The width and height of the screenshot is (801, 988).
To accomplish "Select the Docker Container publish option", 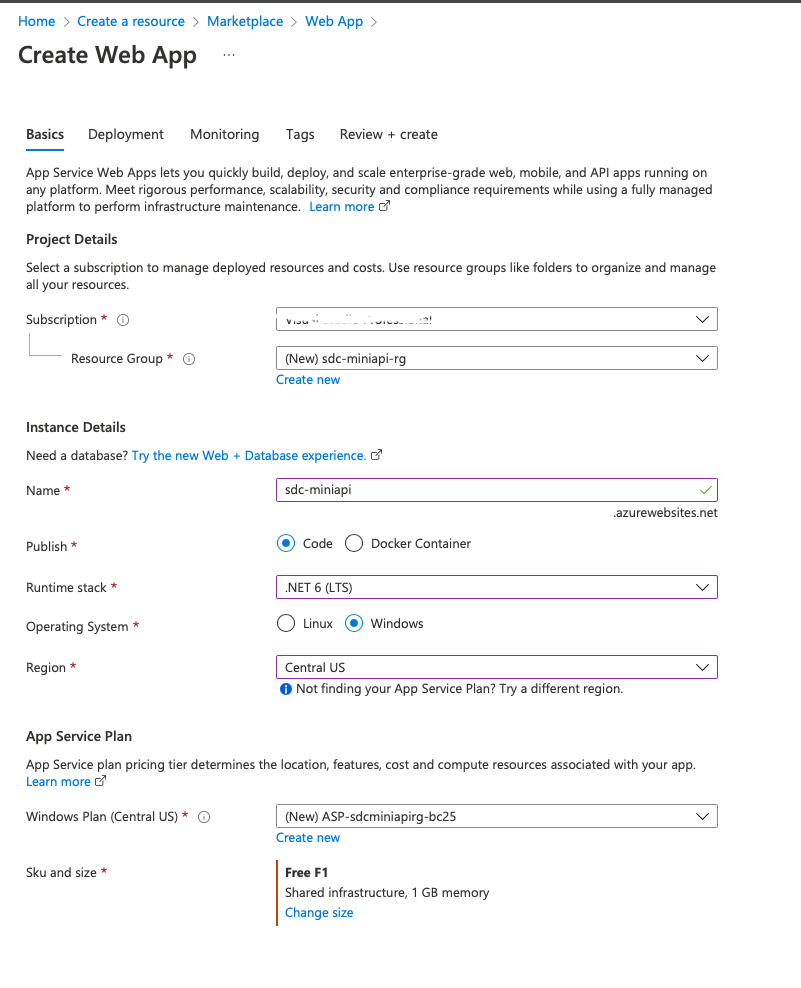I will coord(354,543).
